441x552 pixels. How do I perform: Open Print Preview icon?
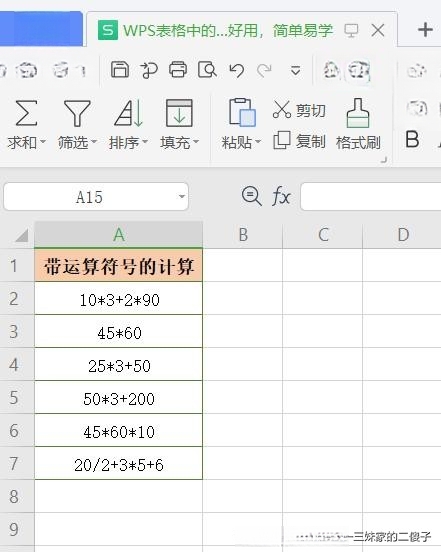coord(207,69)
